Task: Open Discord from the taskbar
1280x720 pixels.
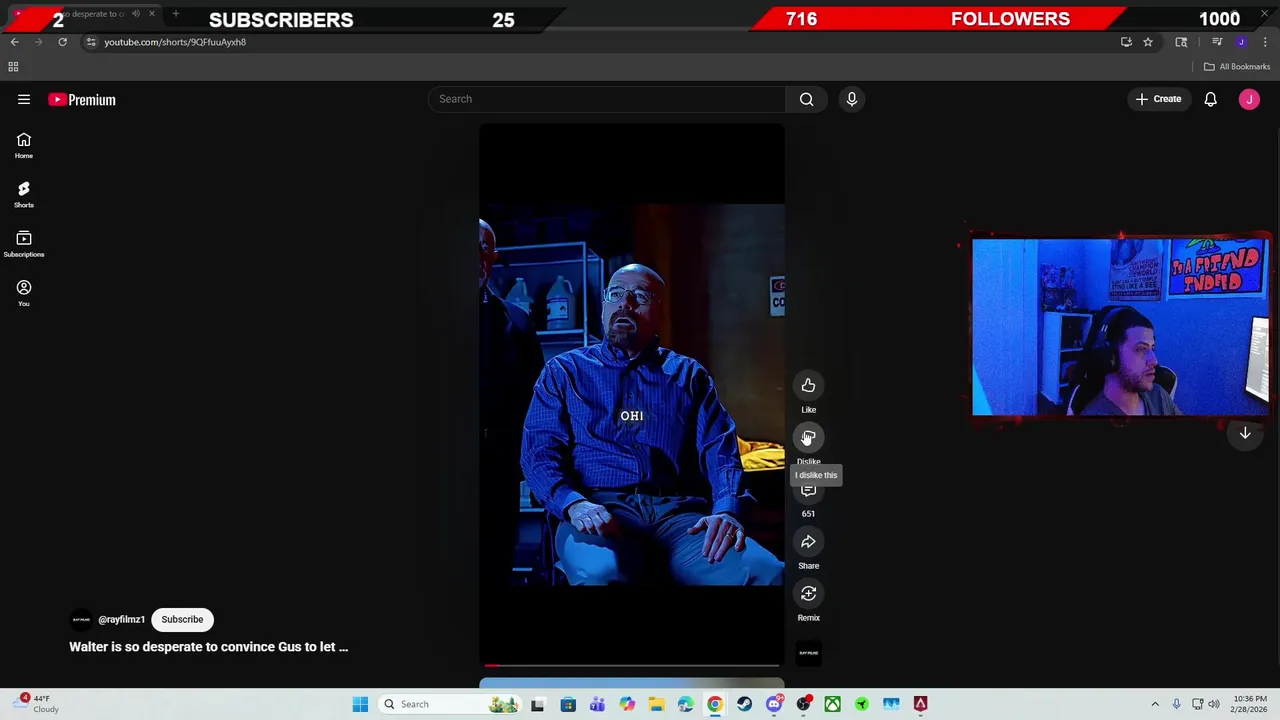Action: click(773, 704)
